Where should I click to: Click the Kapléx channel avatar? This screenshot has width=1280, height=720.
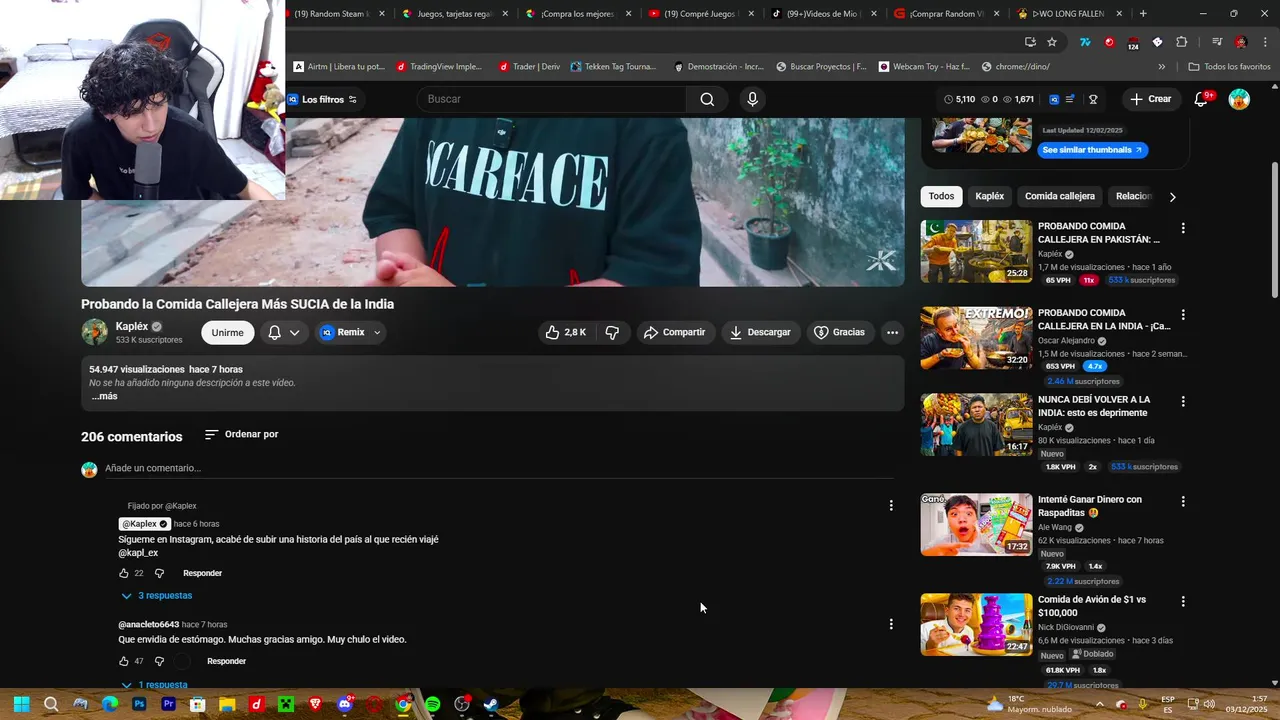click(94, 332)
